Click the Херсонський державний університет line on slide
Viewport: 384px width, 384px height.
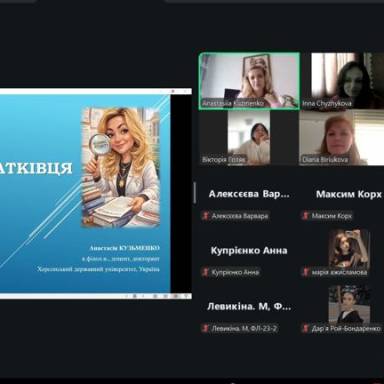tap(99, 269)
